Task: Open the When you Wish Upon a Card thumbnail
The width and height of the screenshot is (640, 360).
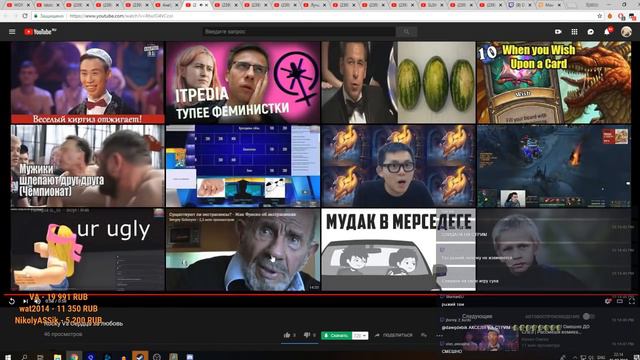Action: click(554, 82)
